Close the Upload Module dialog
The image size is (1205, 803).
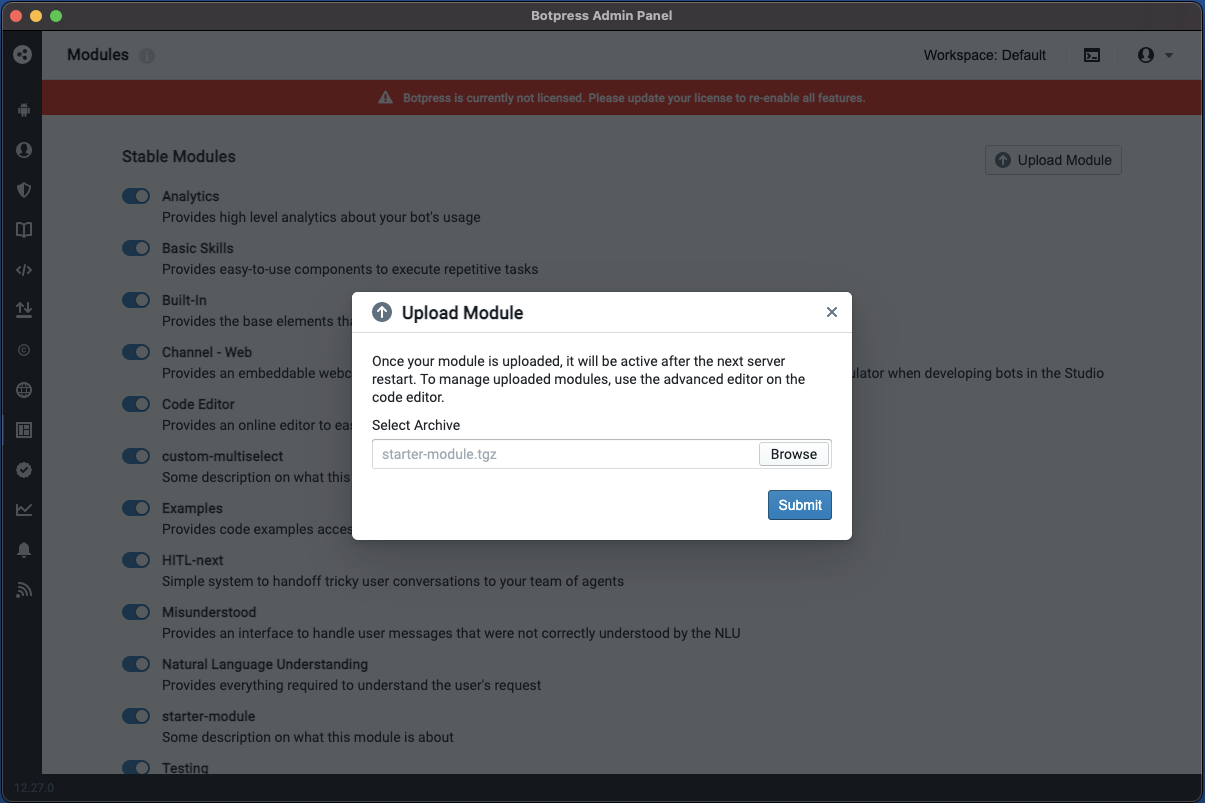831,312
